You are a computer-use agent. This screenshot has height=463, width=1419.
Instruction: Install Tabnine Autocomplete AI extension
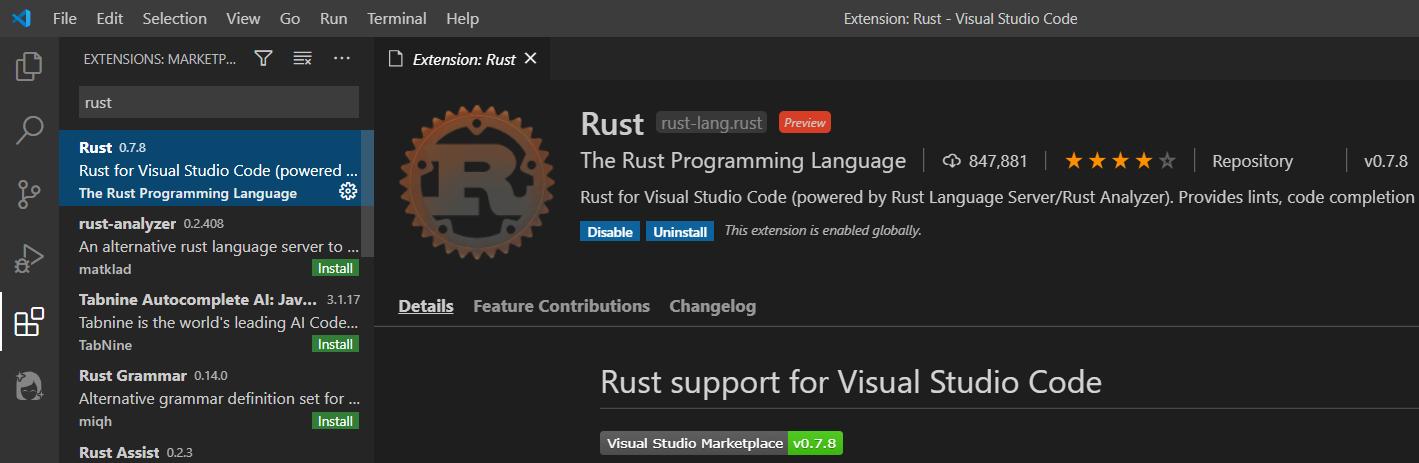[335, 344]
